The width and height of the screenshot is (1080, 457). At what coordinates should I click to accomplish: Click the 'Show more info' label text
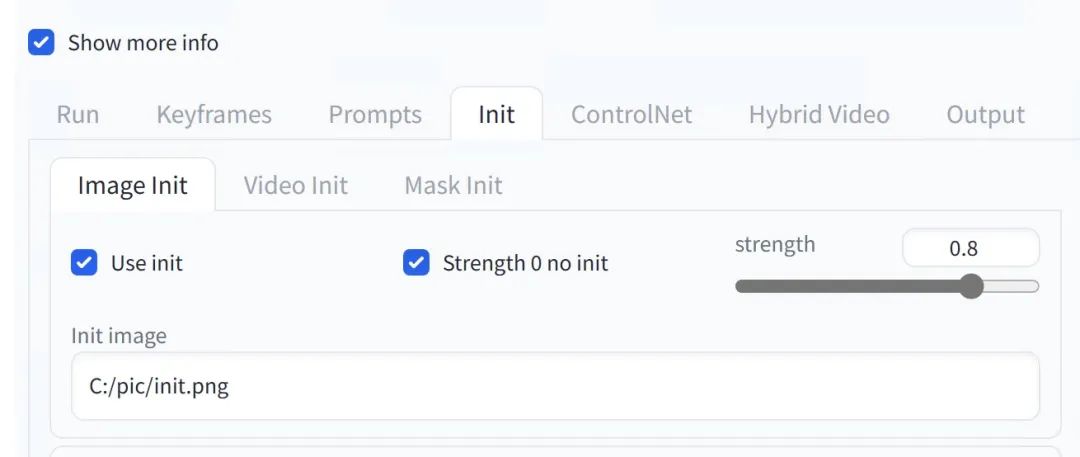point(143,43)
